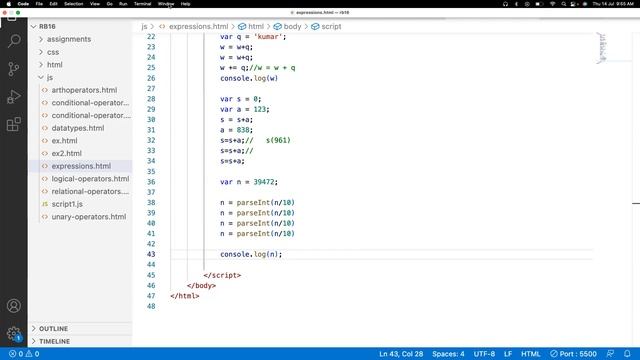Open the Extensions view
This screenshot has height=360, width=640.
point(14,124)
